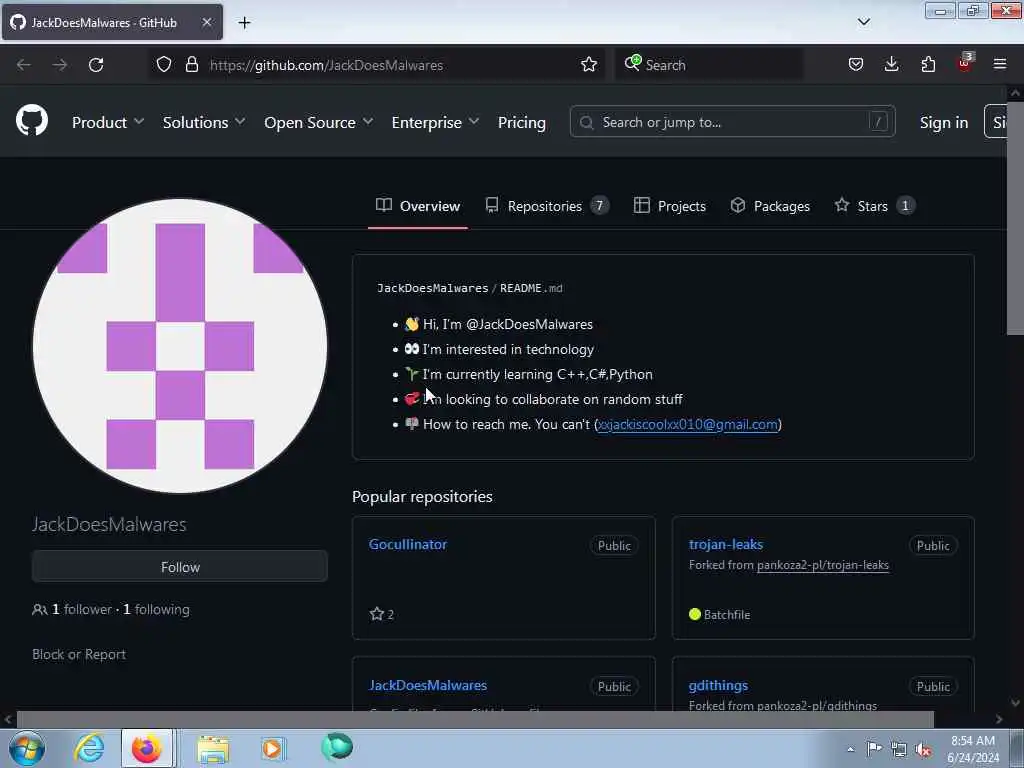
Task: Click the horizontal page scrollbar
Action: coord(475,719)
